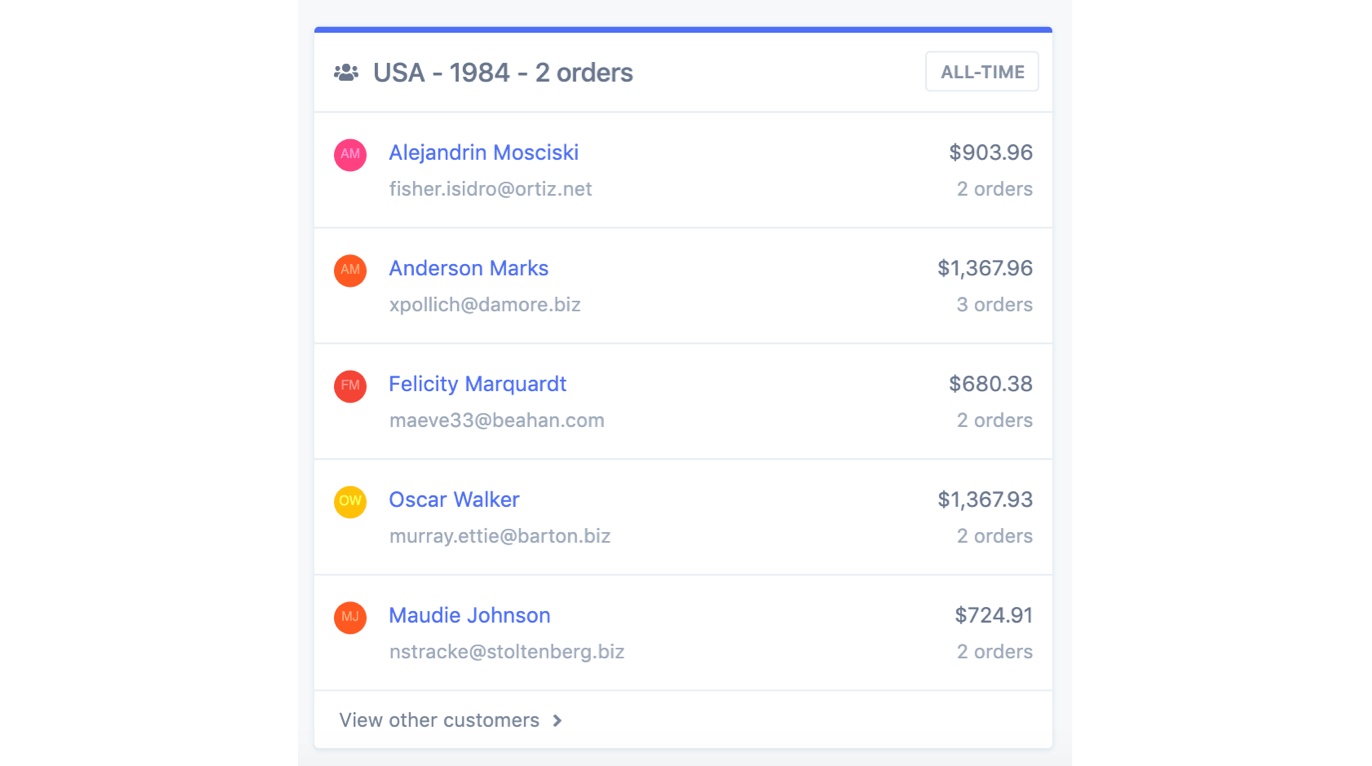The image size is (1372, 766).
Task: Click Anderson Marks' orange AM avatar
Action: click(350, 270)
